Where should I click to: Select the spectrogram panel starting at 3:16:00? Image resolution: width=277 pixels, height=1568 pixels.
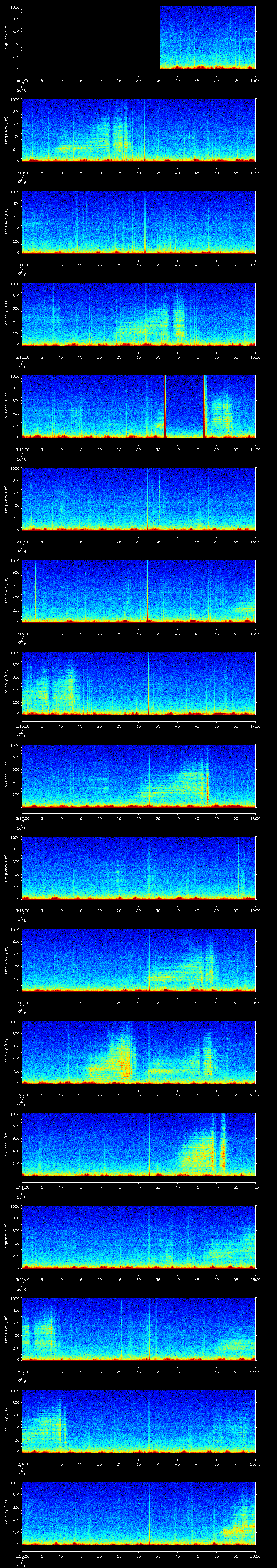(139, 683)
